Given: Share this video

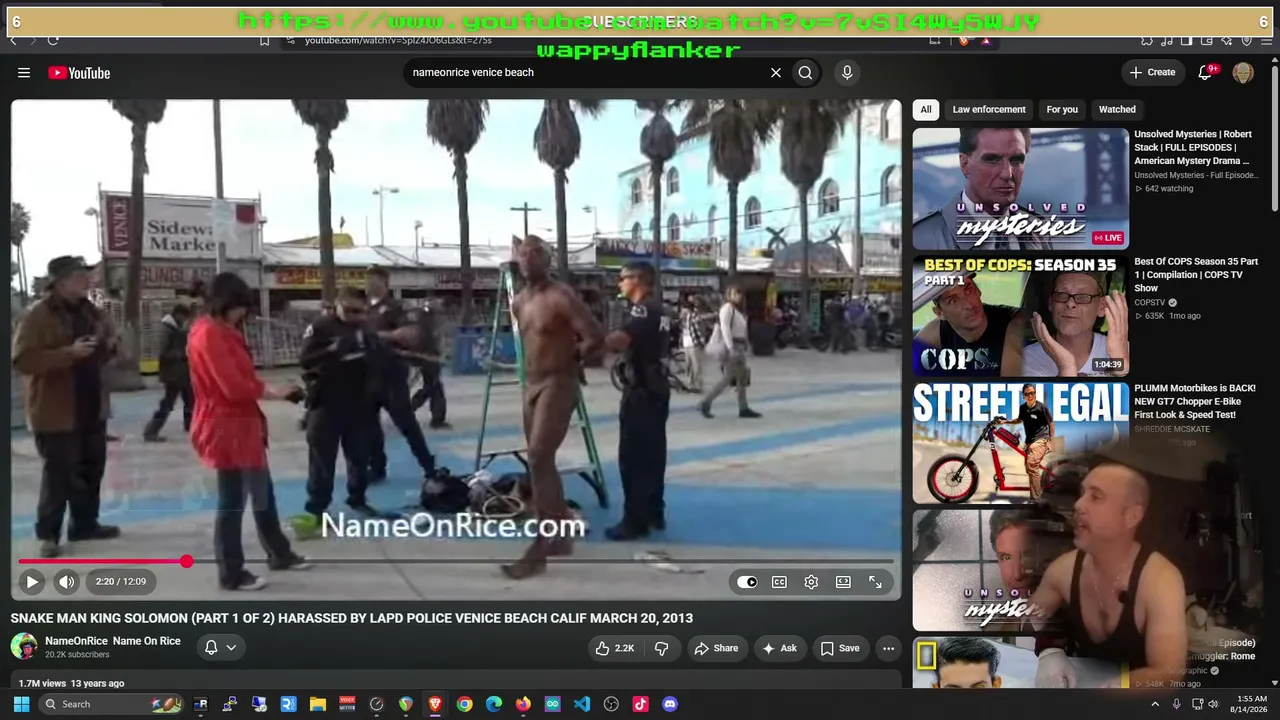Looking at the screenshot, I should (716, 648).
